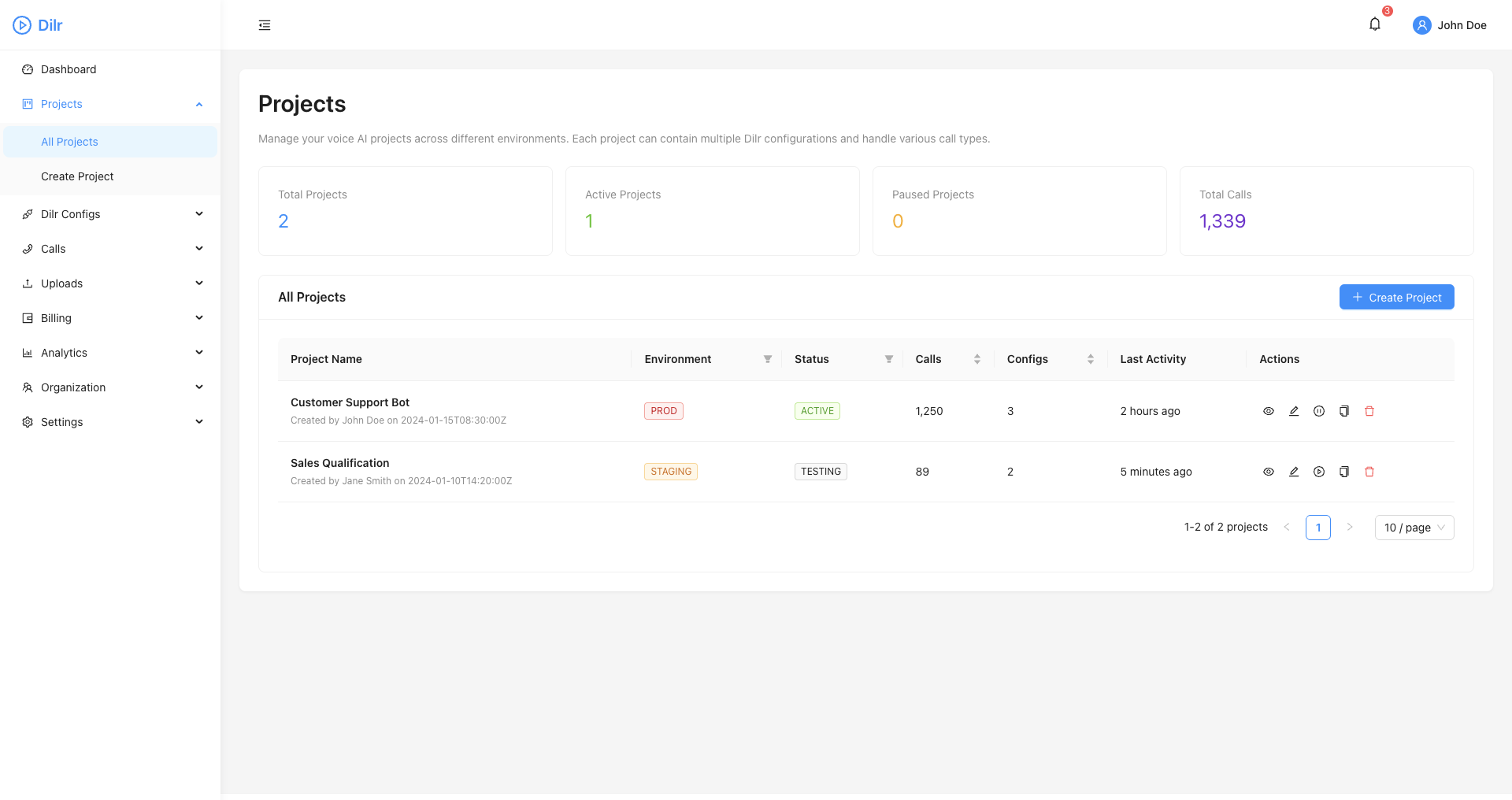This screenshot has width=1512, height=800.
Task: Open notifications bell with badge
Action: (x=1374, y=24)
